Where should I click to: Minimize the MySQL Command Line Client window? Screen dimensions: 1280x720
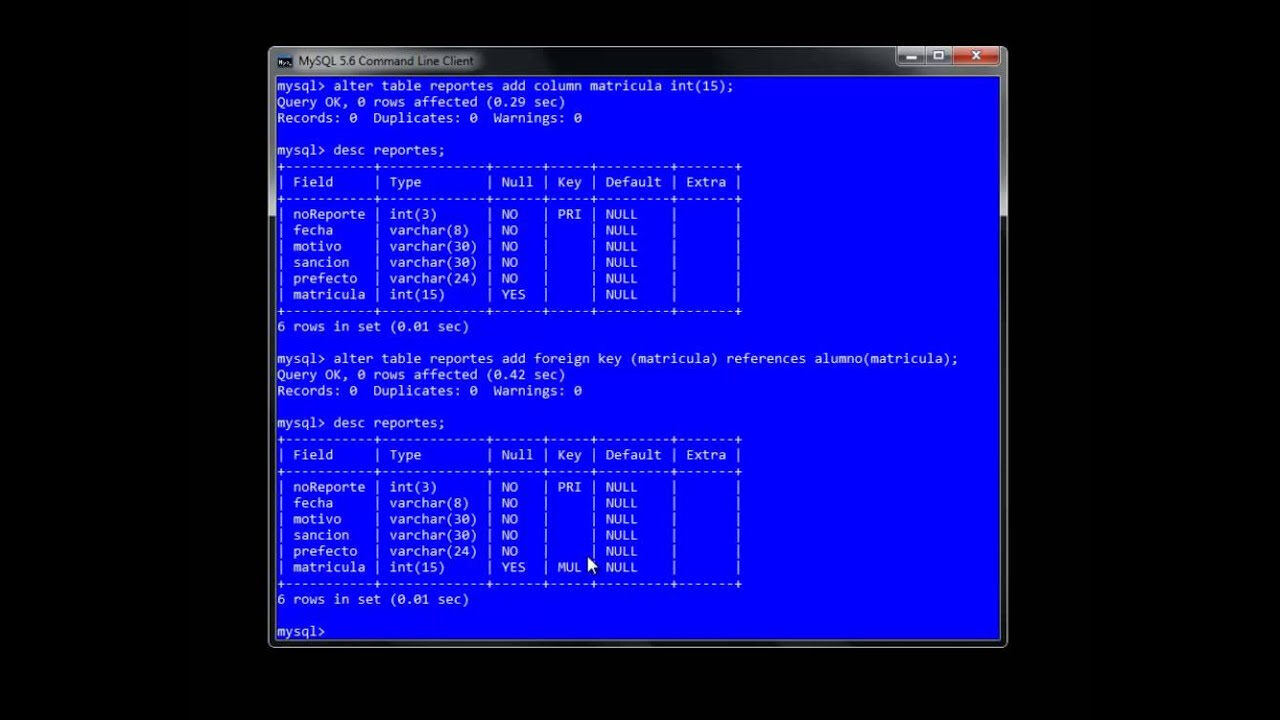pos(910,57)
